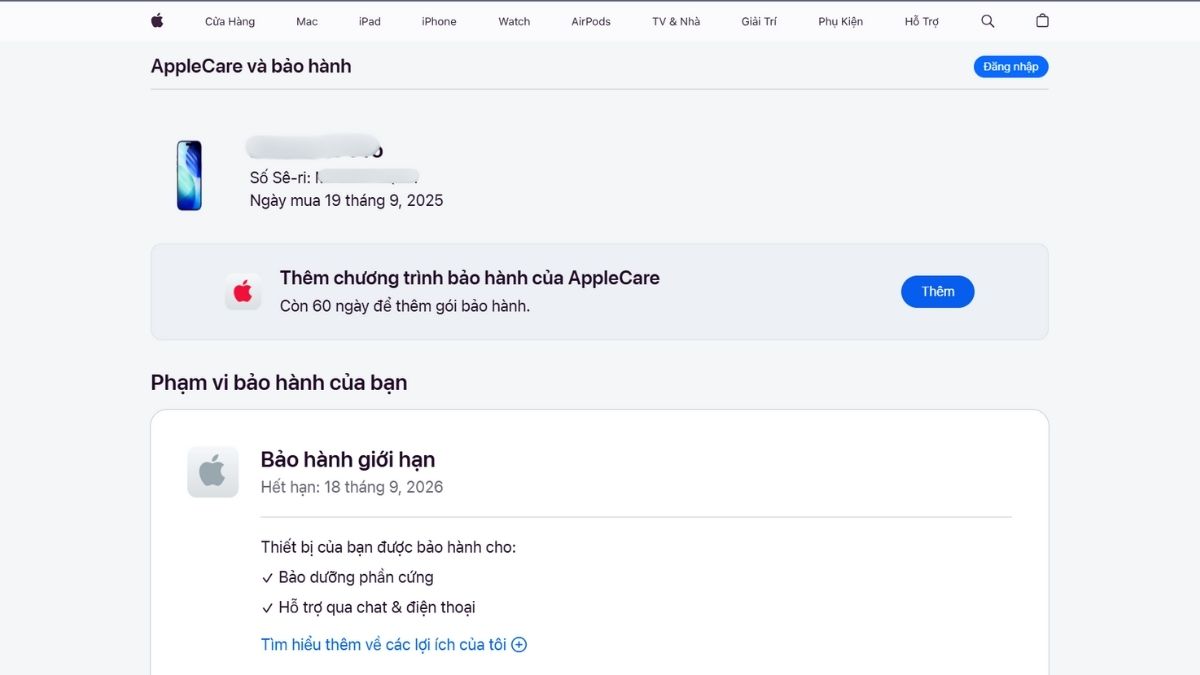1200x675 pixels.
Task: Click the AppleCare và bảo hành heading
Action: click(x=251, y=66)
